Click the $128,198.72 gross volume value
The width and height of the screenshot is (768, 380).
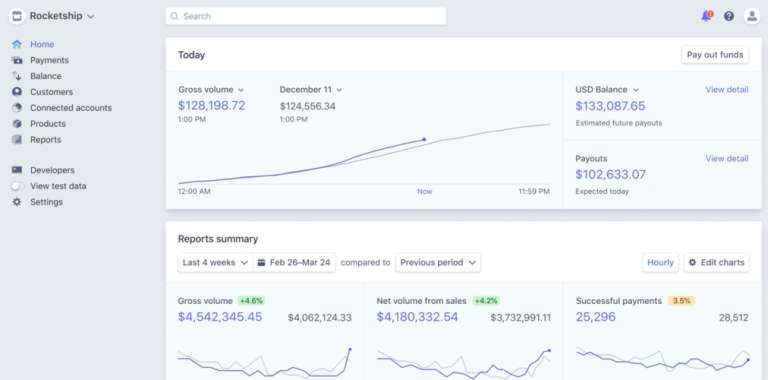(x=212, y=105)
